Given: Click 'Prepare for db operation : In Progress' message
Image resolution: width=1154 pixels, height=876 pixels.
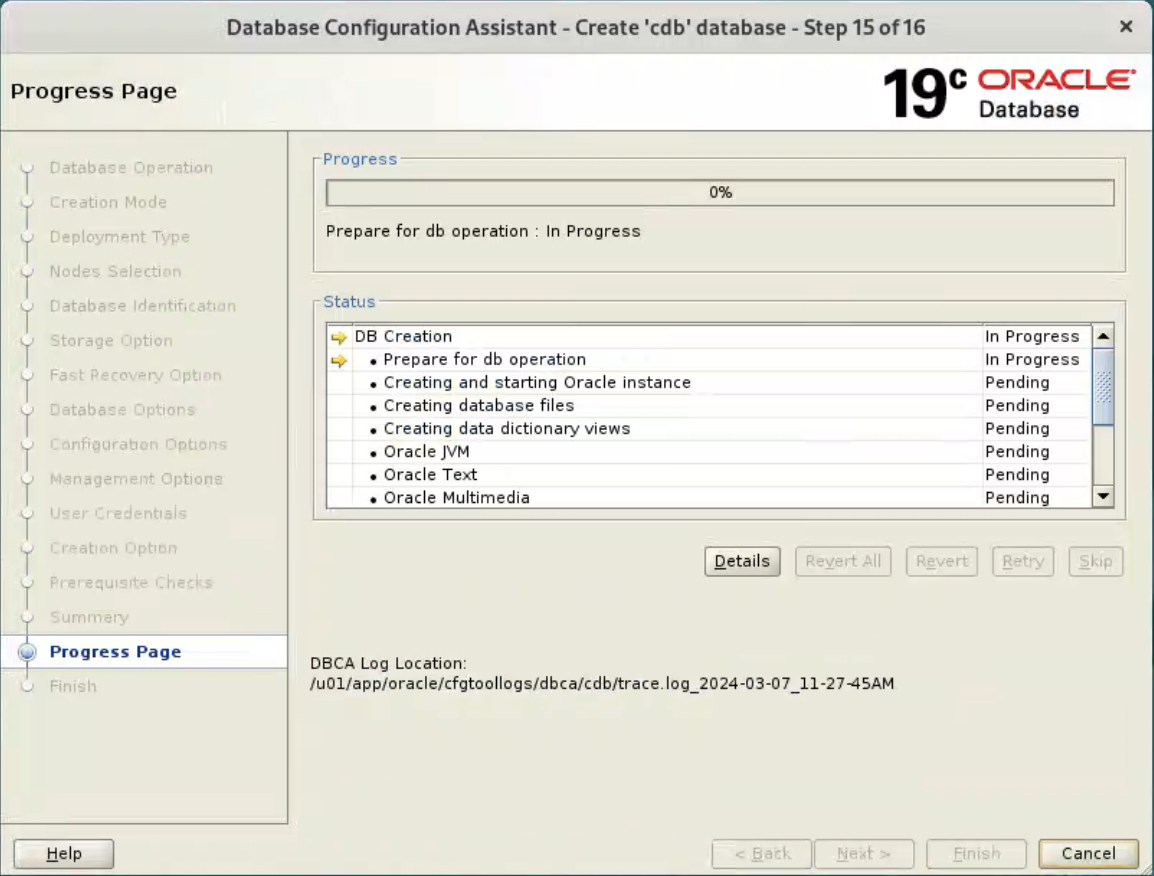Looking at the screenshot, I should tap(483, 231).
